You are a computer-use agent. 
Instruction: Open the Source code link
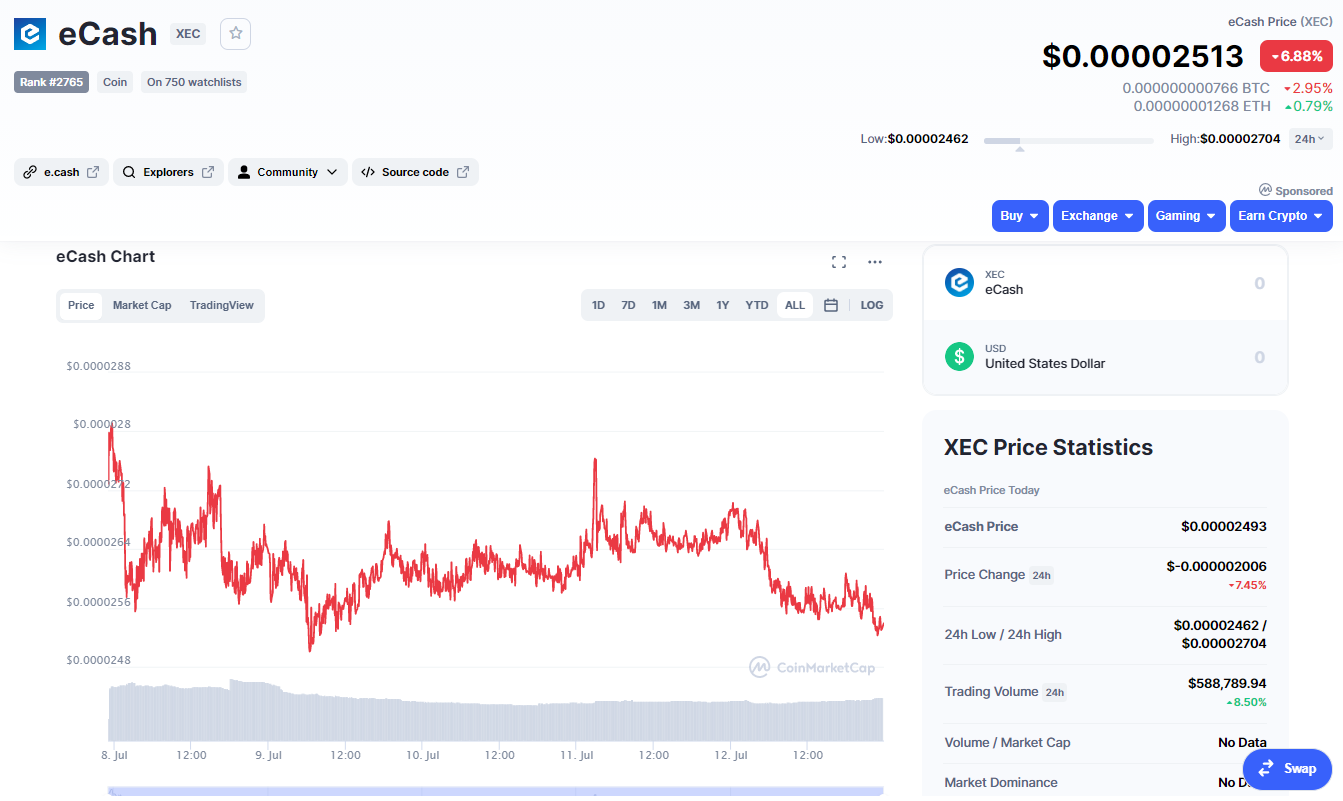(415, 172)
